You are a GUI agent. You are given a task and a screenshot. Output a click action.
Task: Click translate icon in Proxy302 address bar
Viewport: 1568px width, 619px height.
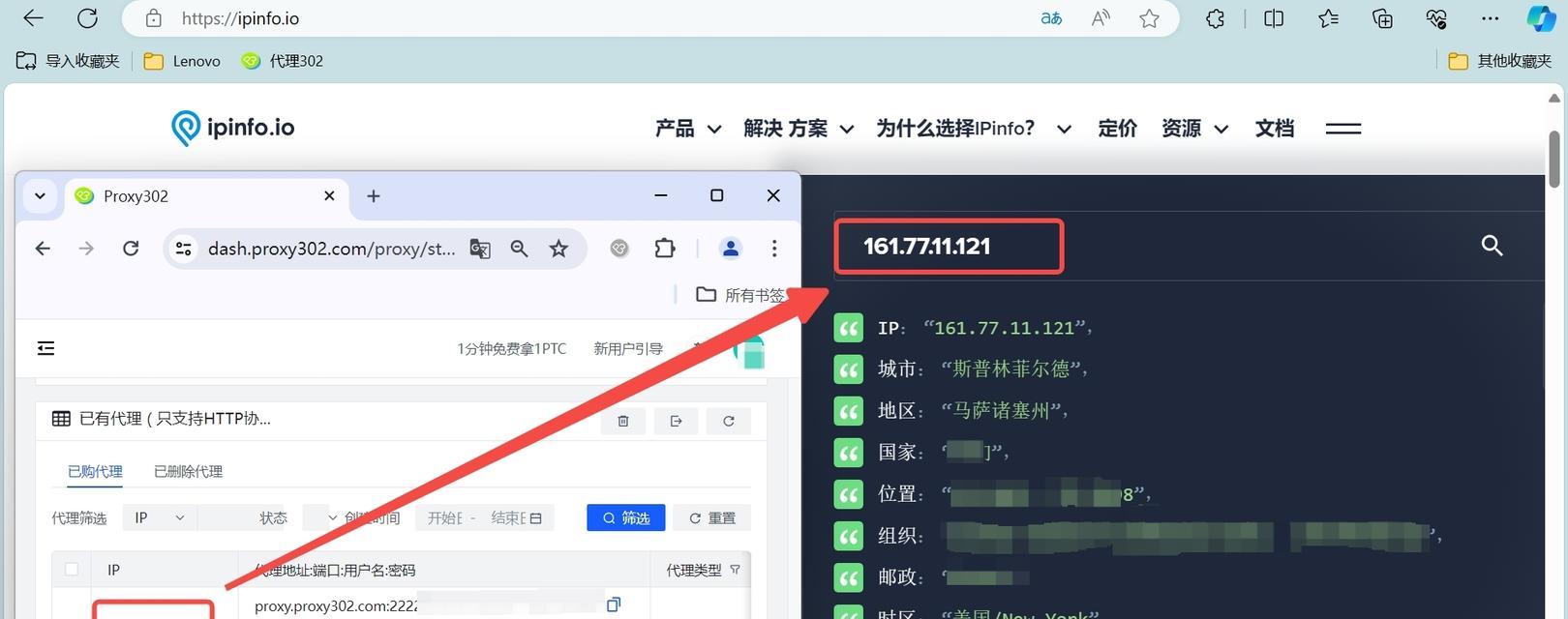(480, 249)
